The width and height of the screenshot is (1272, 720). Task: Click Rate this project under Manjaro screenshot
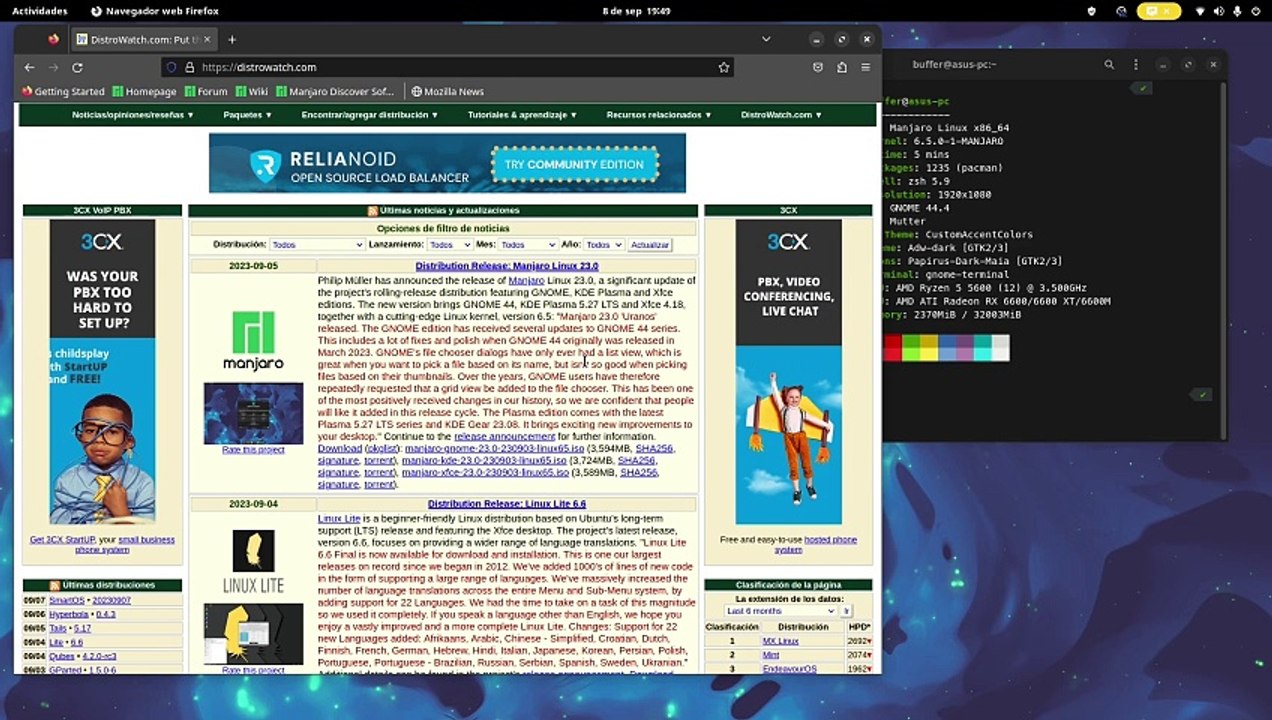click(x=253, y=450)
